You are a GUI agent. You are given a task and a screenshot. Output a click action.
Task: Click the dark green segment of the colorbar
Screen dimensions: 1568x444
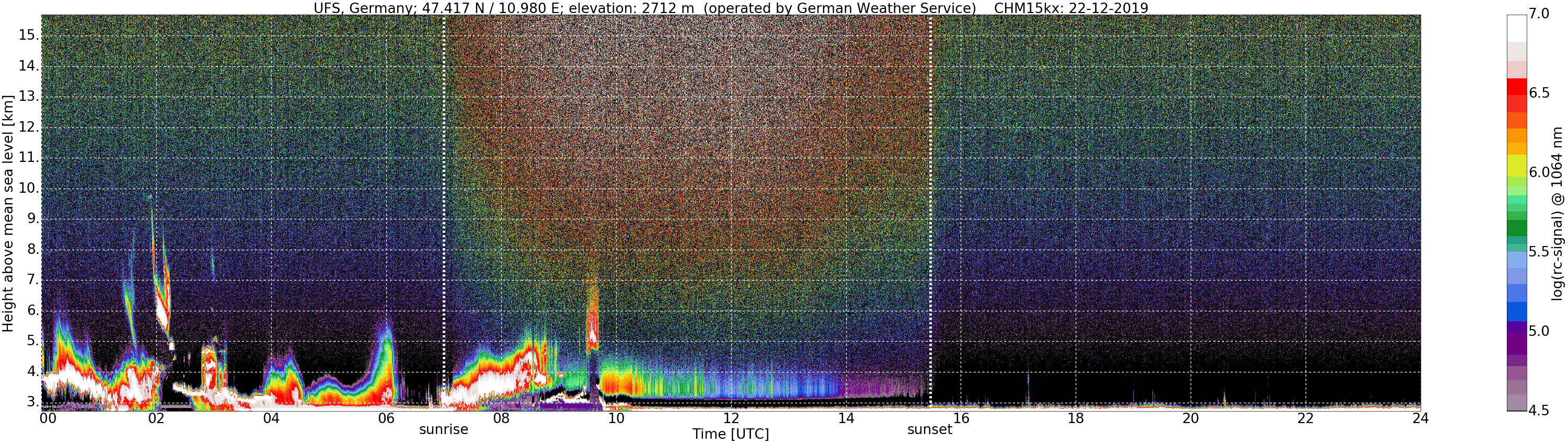click(1517, 229)
